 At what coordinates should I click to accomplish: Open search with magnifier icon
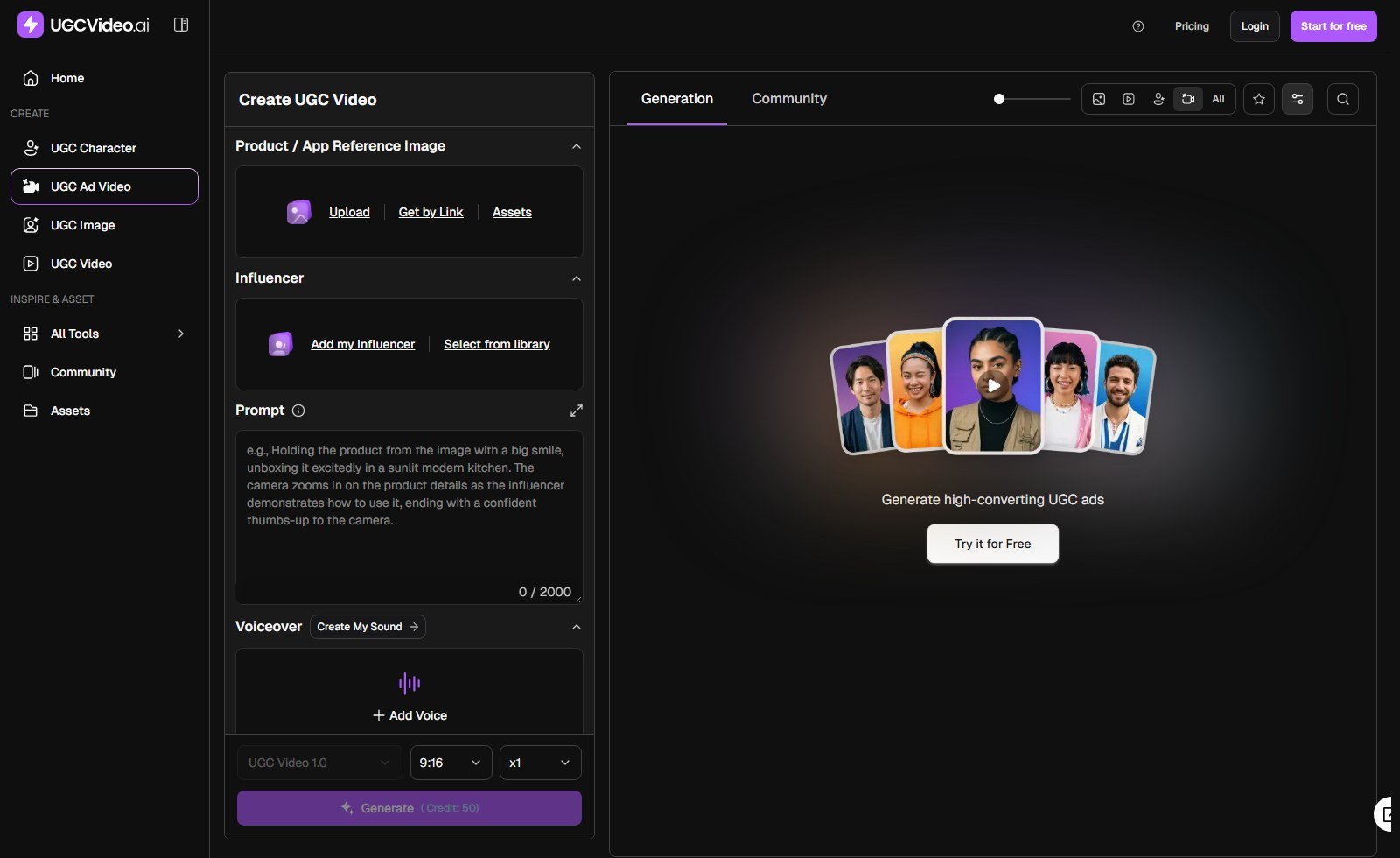(1343, 99)
